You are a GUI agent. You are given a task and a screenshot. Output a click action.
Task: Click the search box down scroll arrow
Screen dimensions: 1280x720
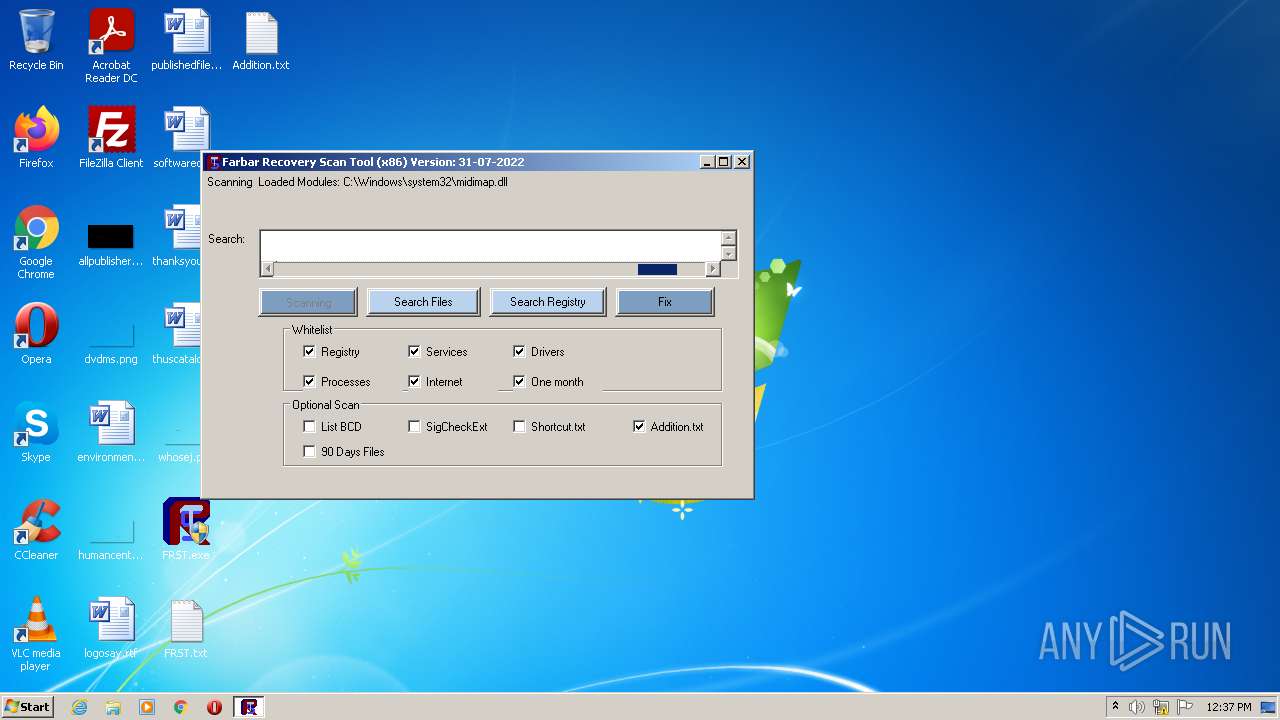pyautogui.click(x=729, y=254)
